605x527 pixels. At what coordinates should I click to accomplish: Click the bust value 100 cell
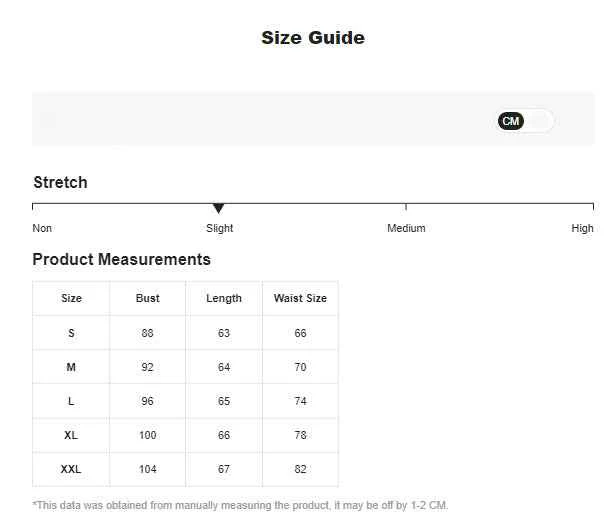147,435
